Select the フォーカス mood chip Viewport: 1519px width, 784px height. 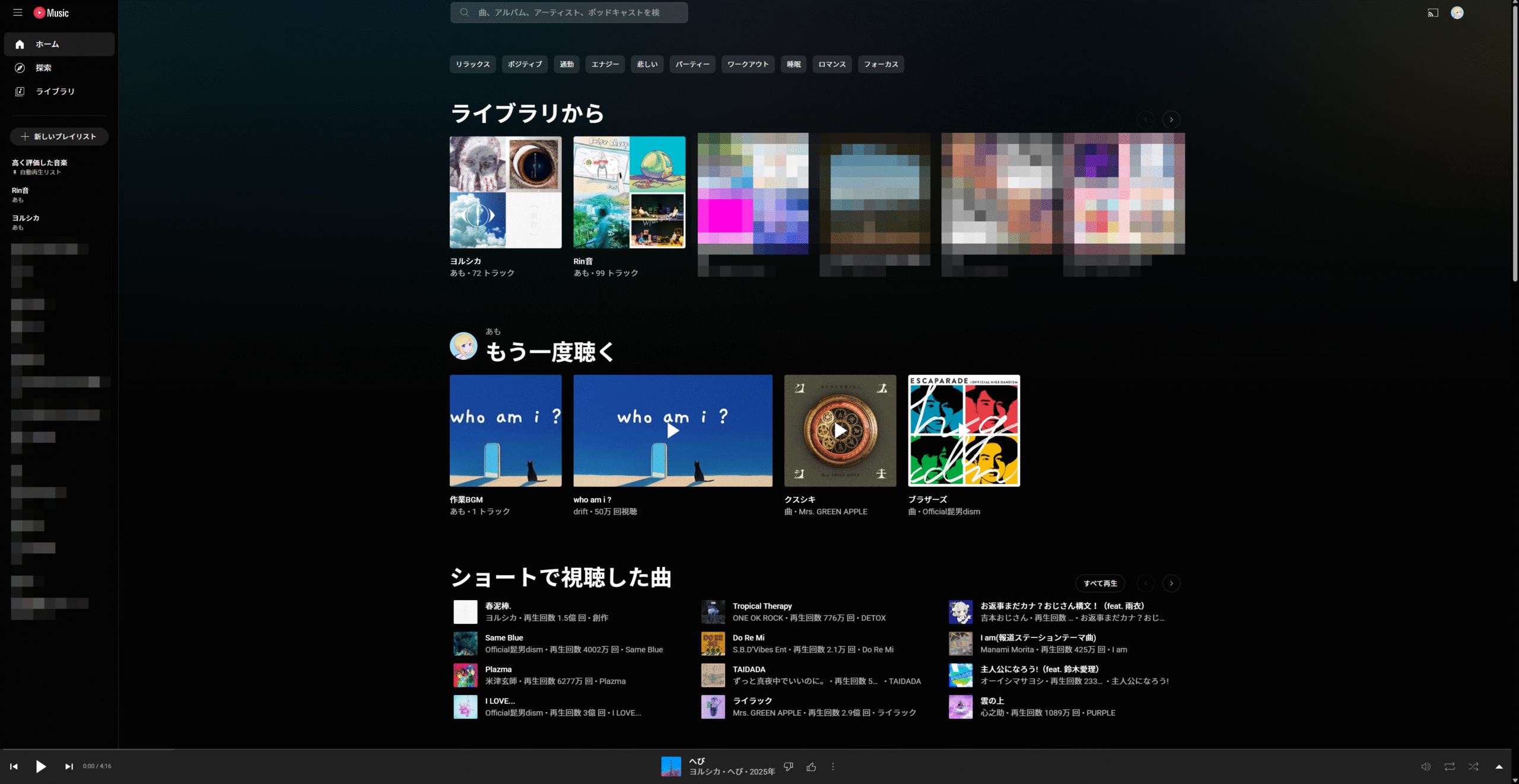click(x=881, y=64)
